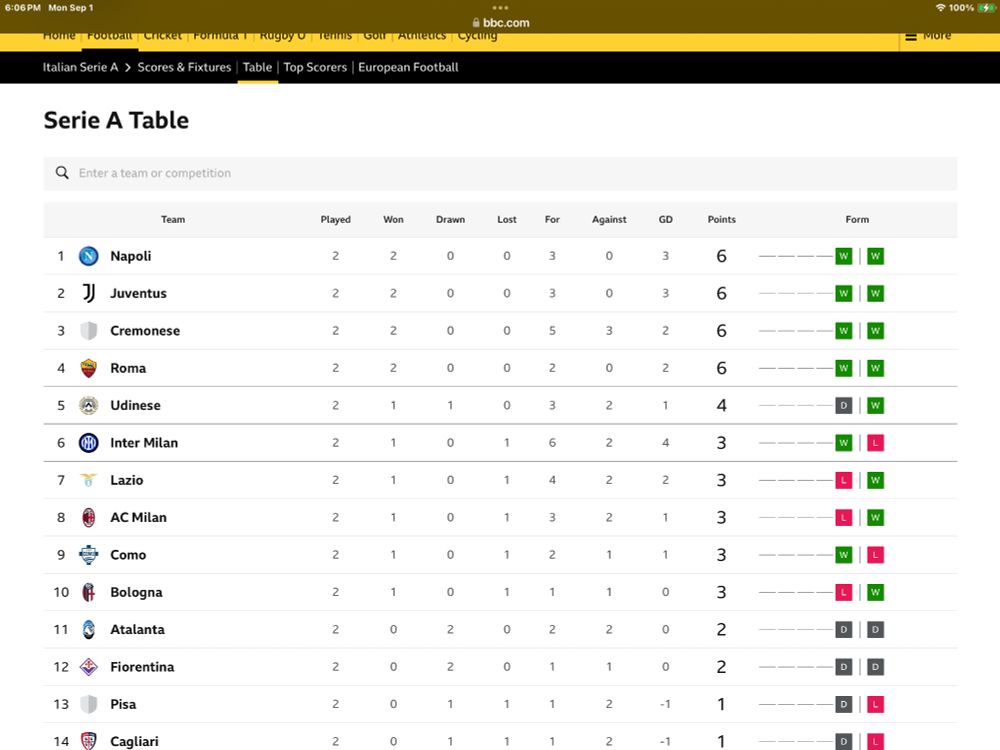
Task: Click the Fiorentina club crest
Action: pos(89,667)
